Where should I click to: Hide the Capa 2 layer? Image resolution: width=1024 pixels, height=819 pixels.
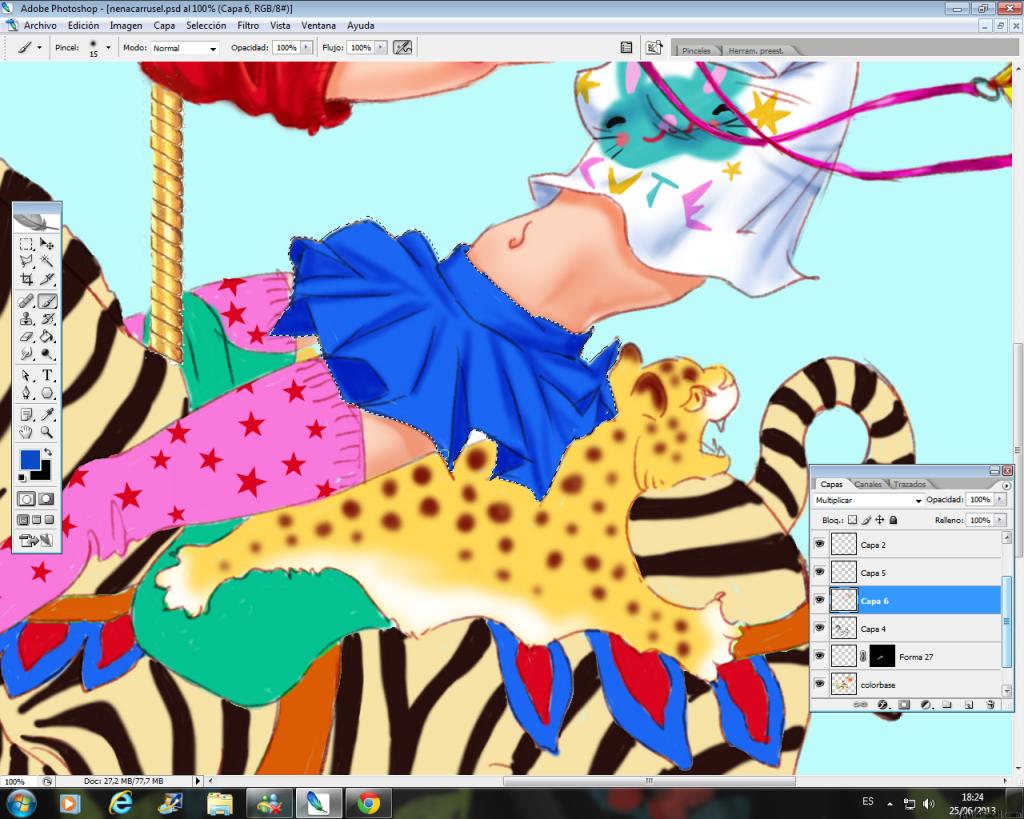[820, 544]
